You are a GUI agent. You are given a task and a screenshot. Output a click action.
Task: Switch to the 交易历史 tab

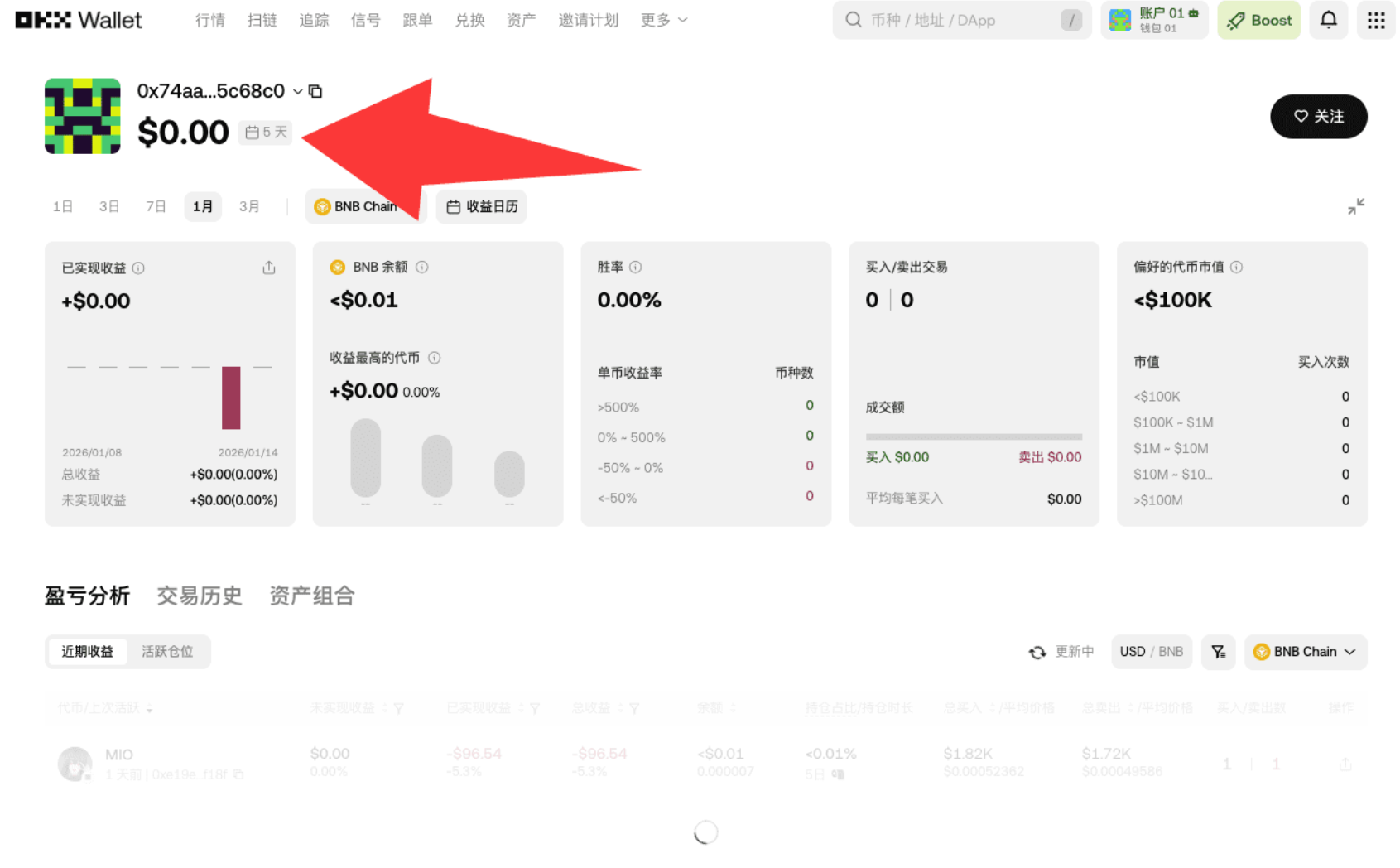coord(200,596)
